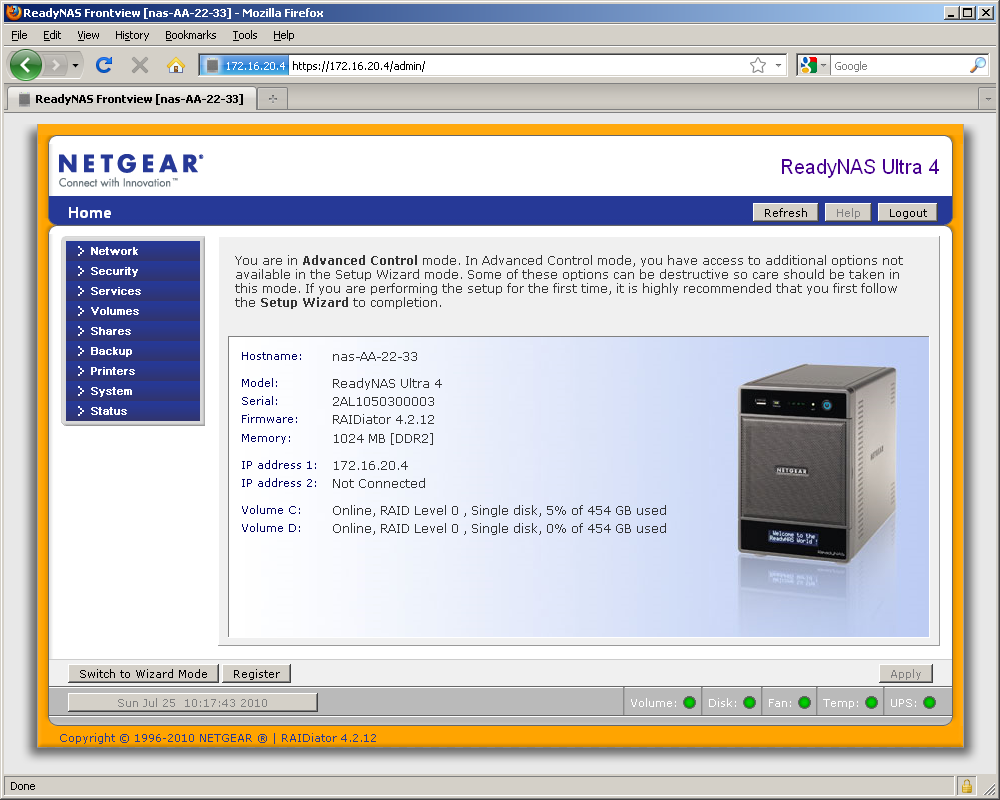The width and height of the screenshot is (1000, 800).
Task: Expand the Shares sidebar section
Action: point(133,331)
